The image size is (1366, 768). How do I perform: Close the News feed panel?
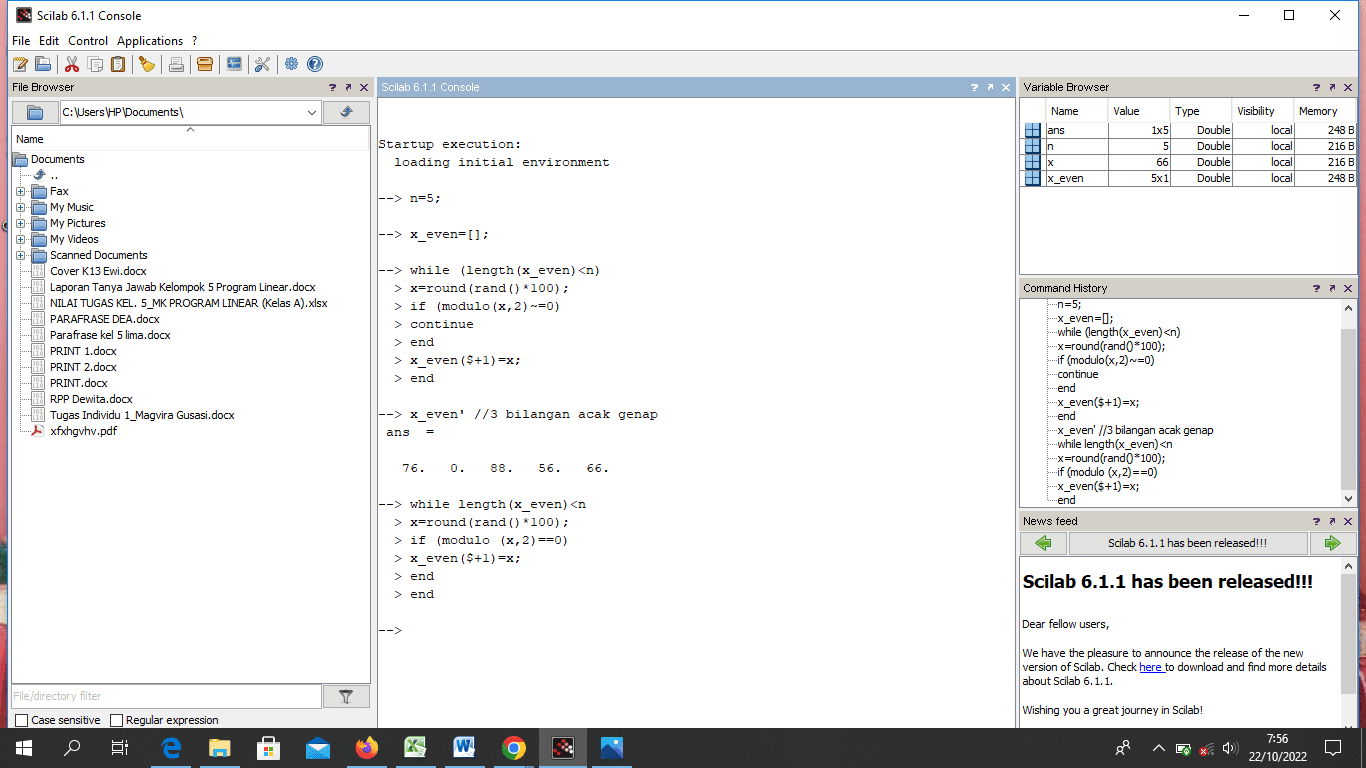tap(1349, 521)
